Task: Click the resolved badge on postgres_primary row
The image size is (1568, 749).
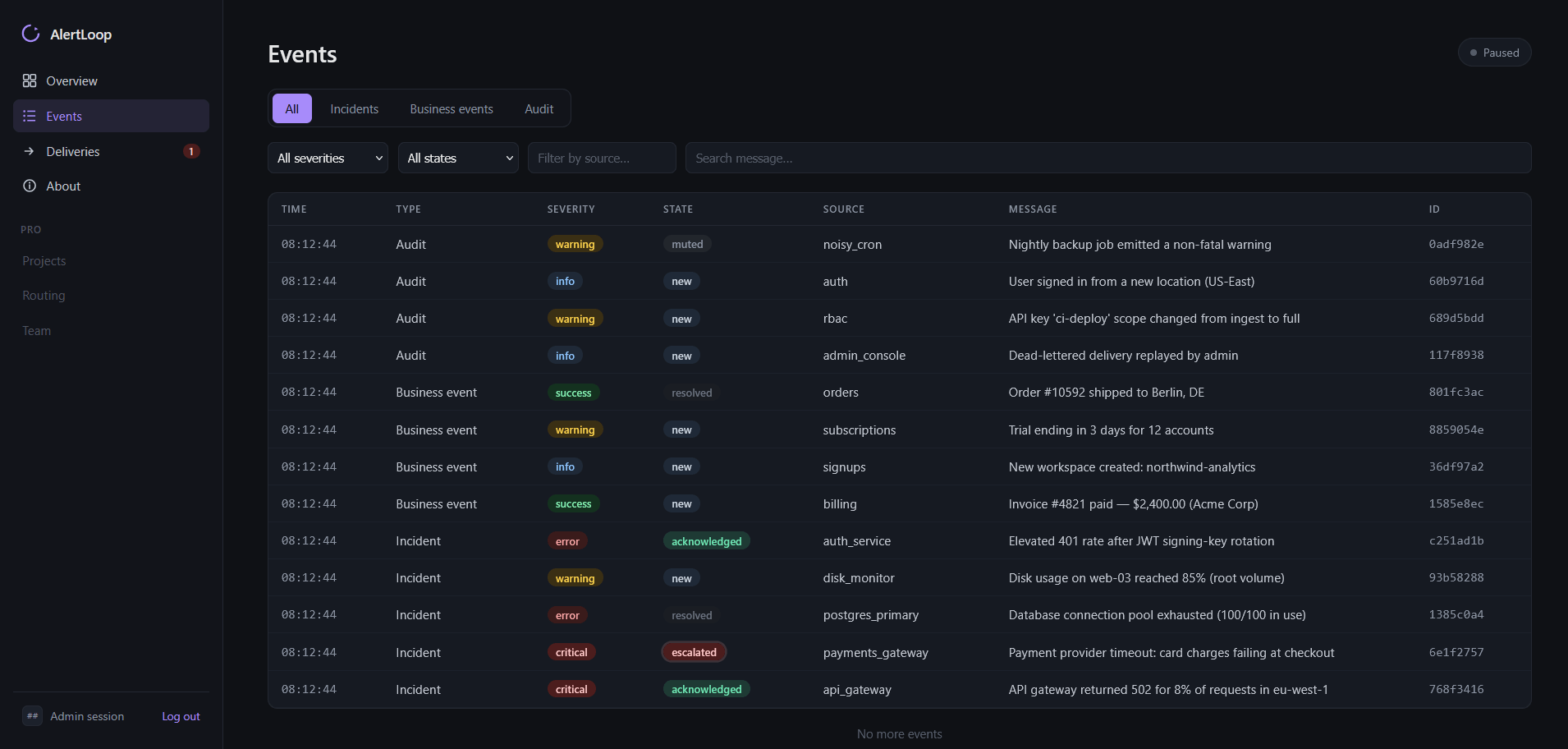Action: click(x=692, y=615)
